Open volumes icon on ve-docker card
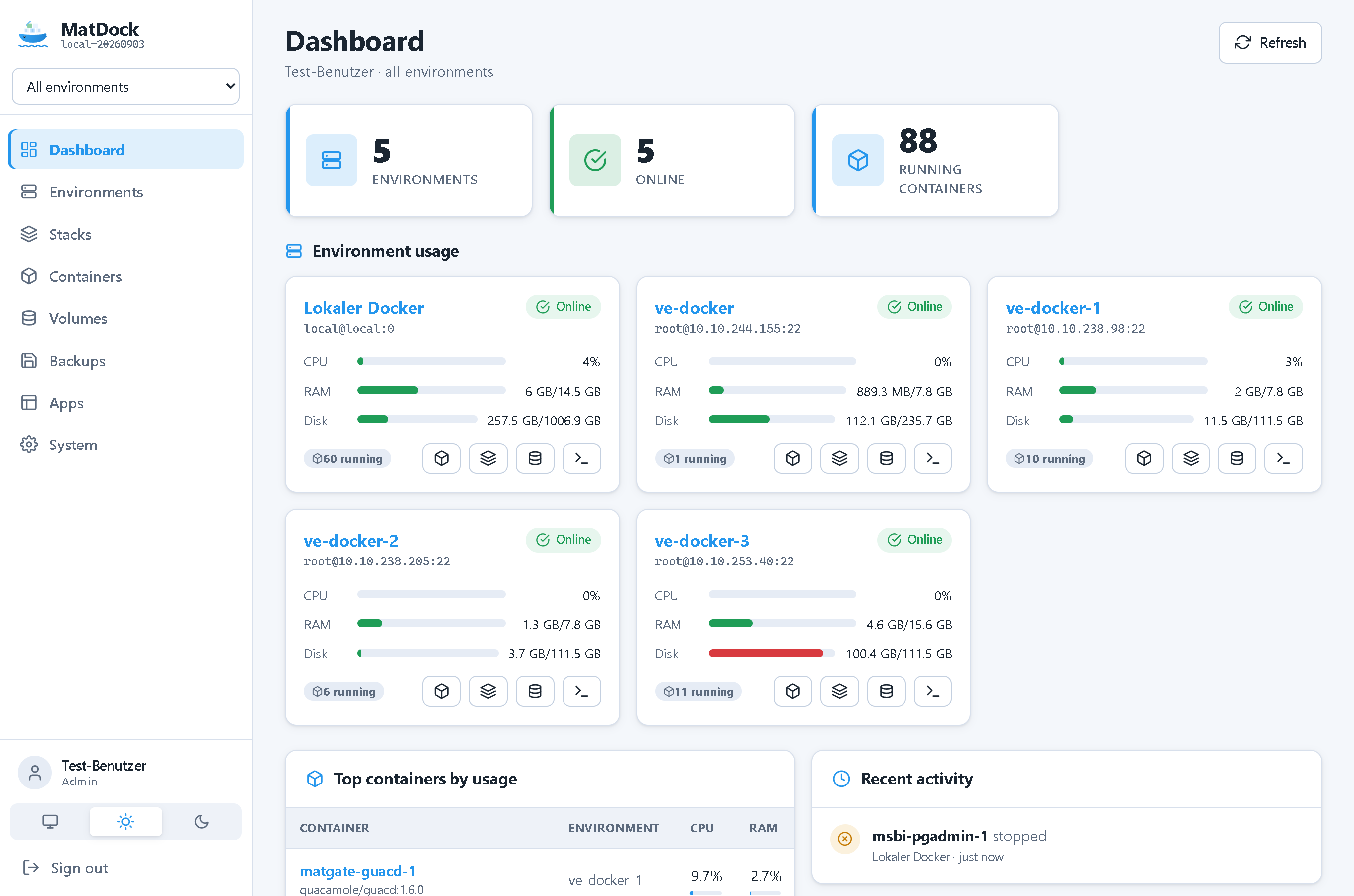Screen dimensions: 1354x896 coord(886,458)
